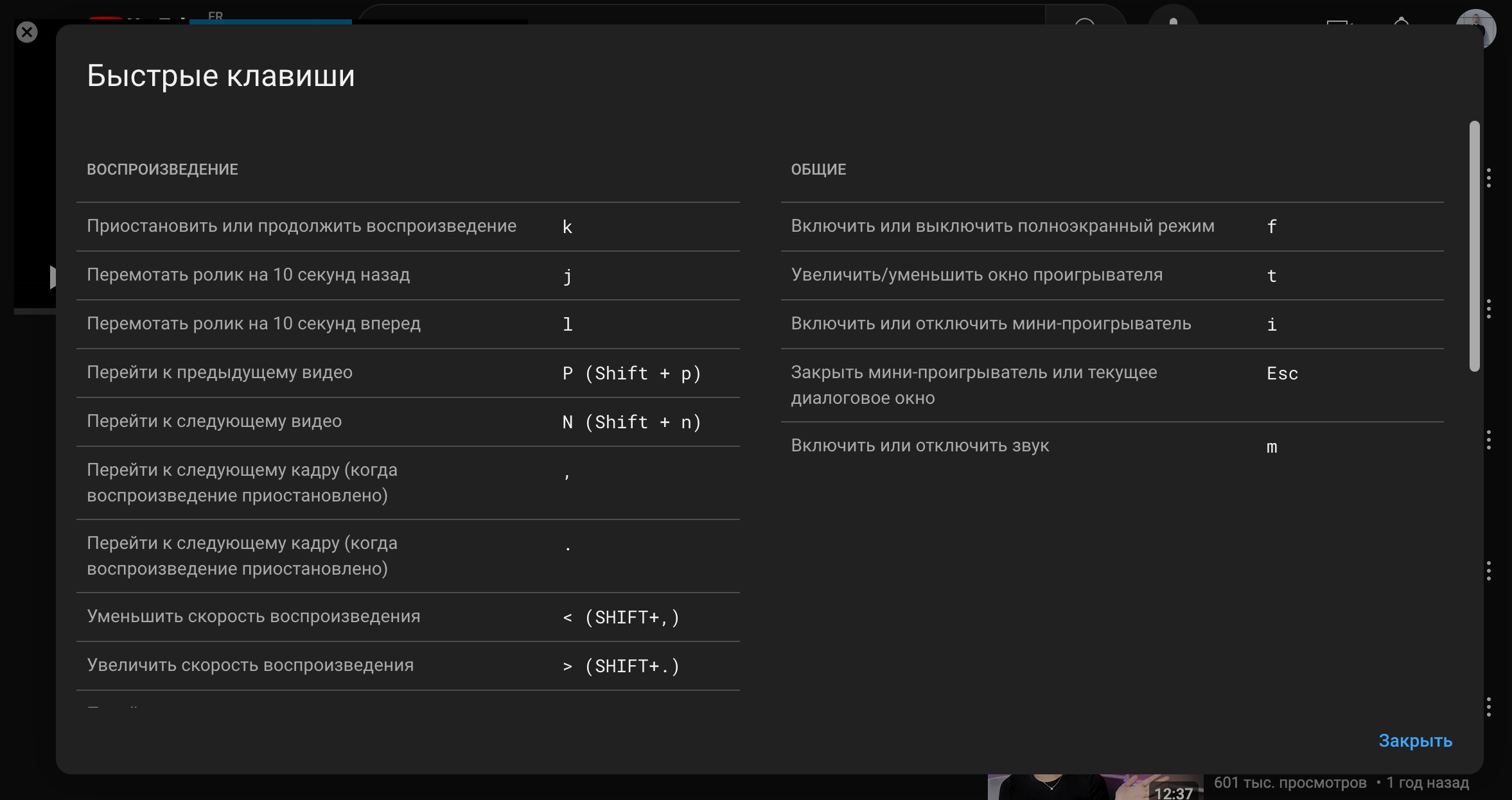Click the round X icon at top-left
This screenshot has width=1512, height=800.
tap(27, 32)
